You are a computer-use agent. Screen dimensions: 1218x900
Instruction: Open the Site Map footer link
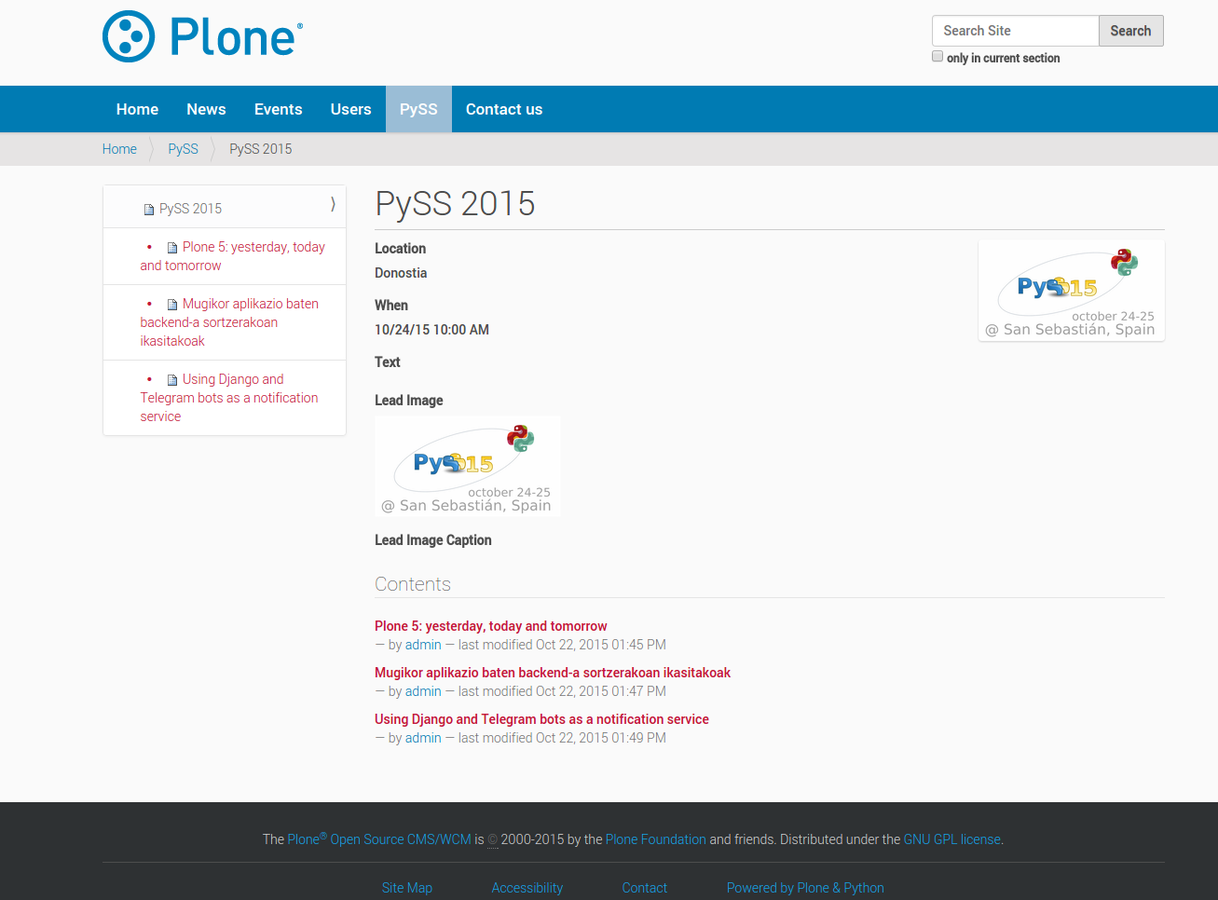tap(407, 888)
